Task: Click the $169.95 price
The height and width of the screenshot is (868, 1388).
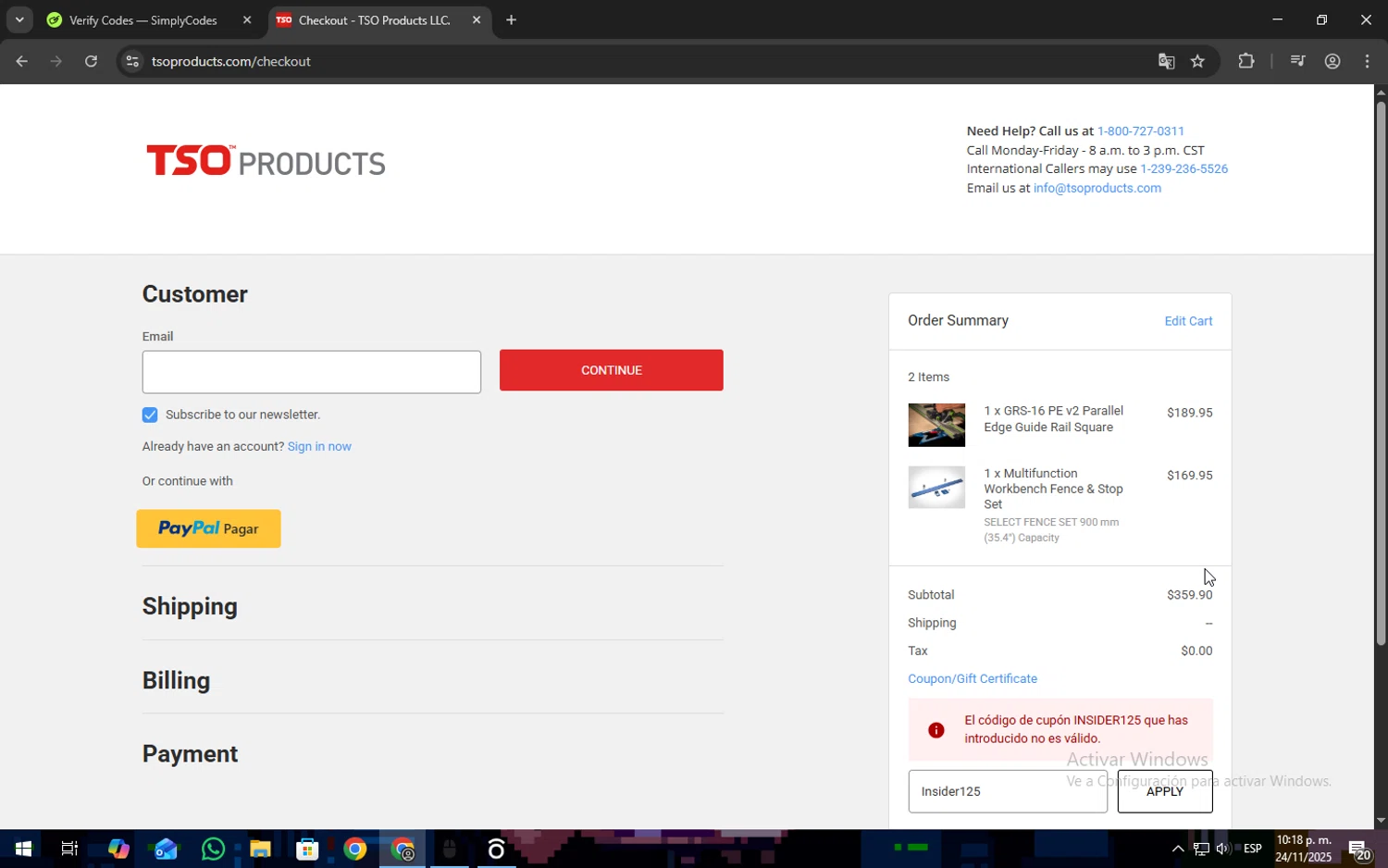Action: (x=1189, y=476)
